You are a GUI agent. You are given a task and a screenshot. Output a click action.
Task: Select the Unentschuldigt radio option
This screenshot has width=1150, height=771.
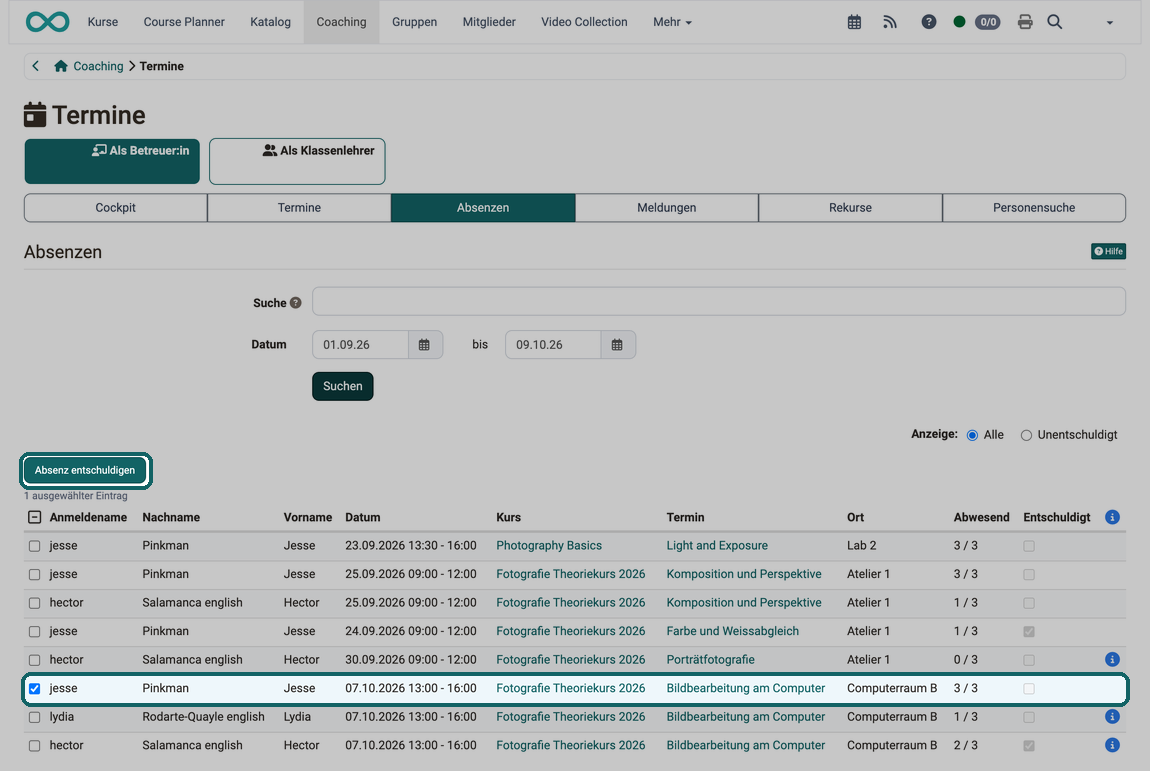(x=1026, y=435)
